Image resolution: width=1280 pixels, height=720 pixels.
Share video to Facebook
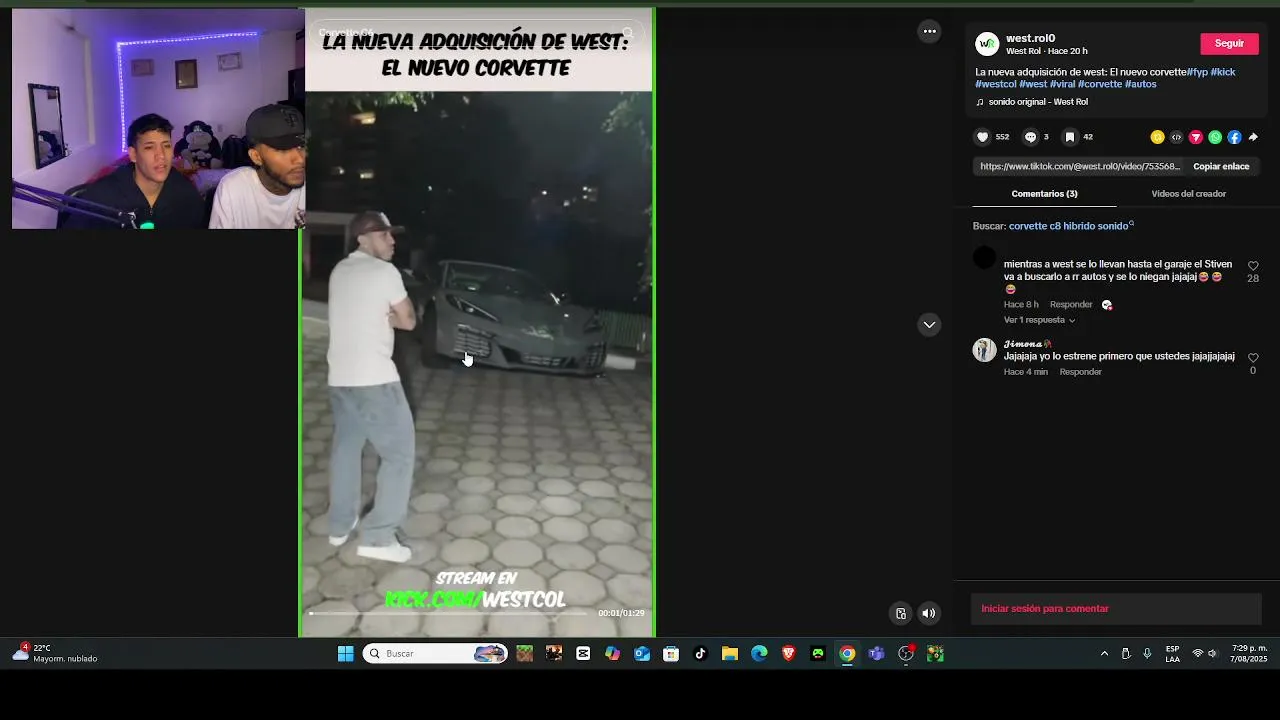(x=1234, y=137)
